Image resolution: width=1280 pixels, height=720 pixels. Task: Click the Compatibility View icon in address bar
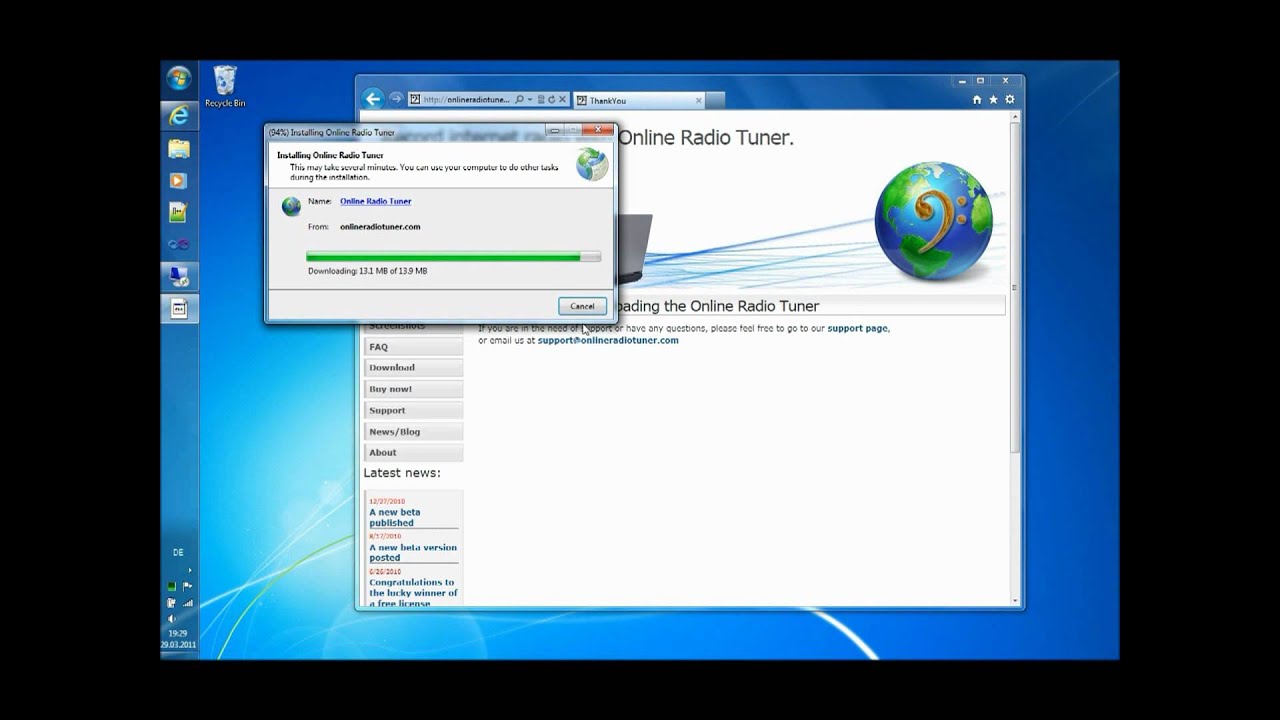(x=541, y=100)
